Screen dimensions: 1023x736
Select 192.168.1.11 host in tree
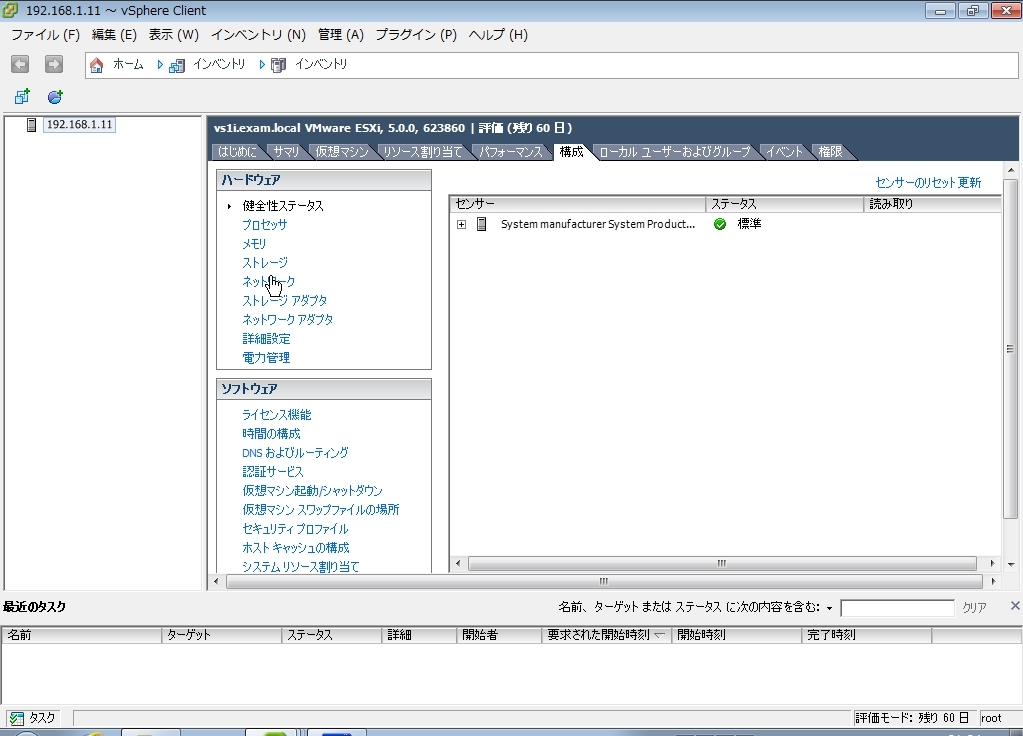pyautogui.click(x=80, y=125)
